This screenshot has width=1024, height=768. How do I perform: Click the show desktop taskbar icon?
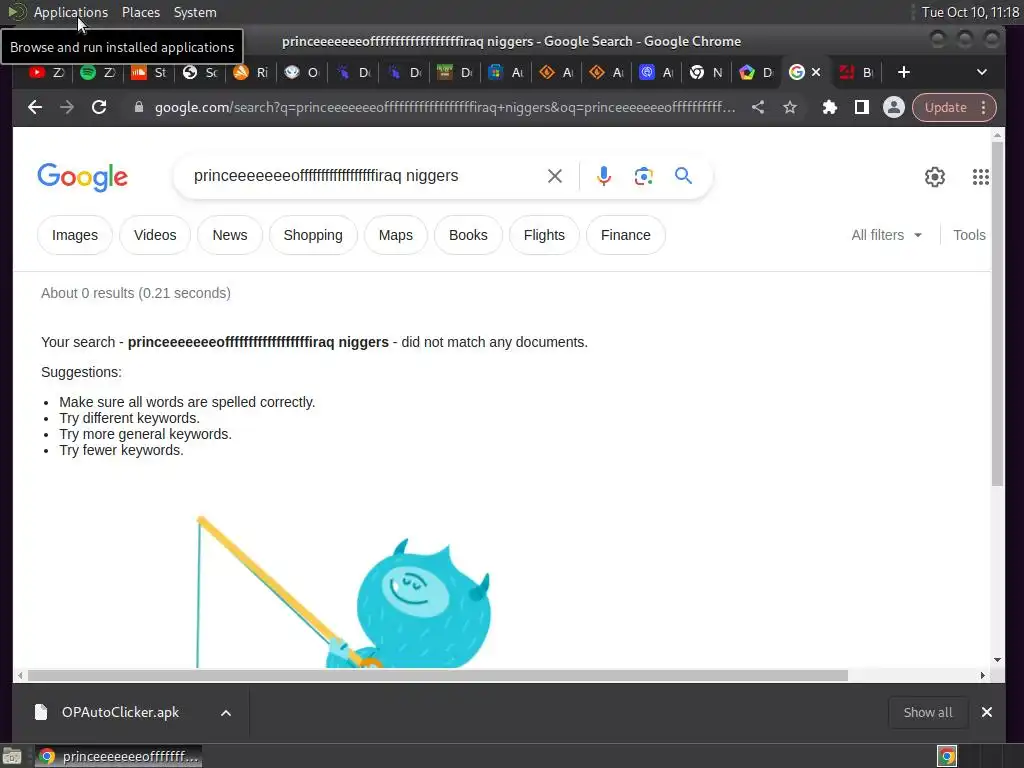click(x=12, y=757)
